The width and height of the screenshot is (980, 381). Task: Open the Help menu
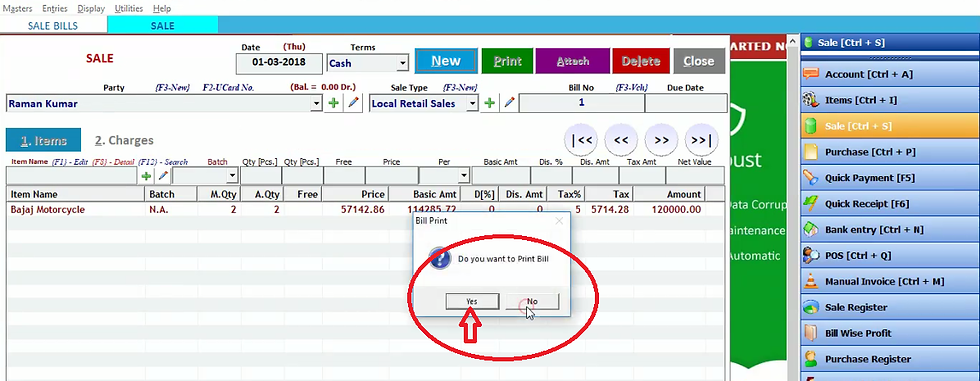pyautogui.click(x=162, y=9)
